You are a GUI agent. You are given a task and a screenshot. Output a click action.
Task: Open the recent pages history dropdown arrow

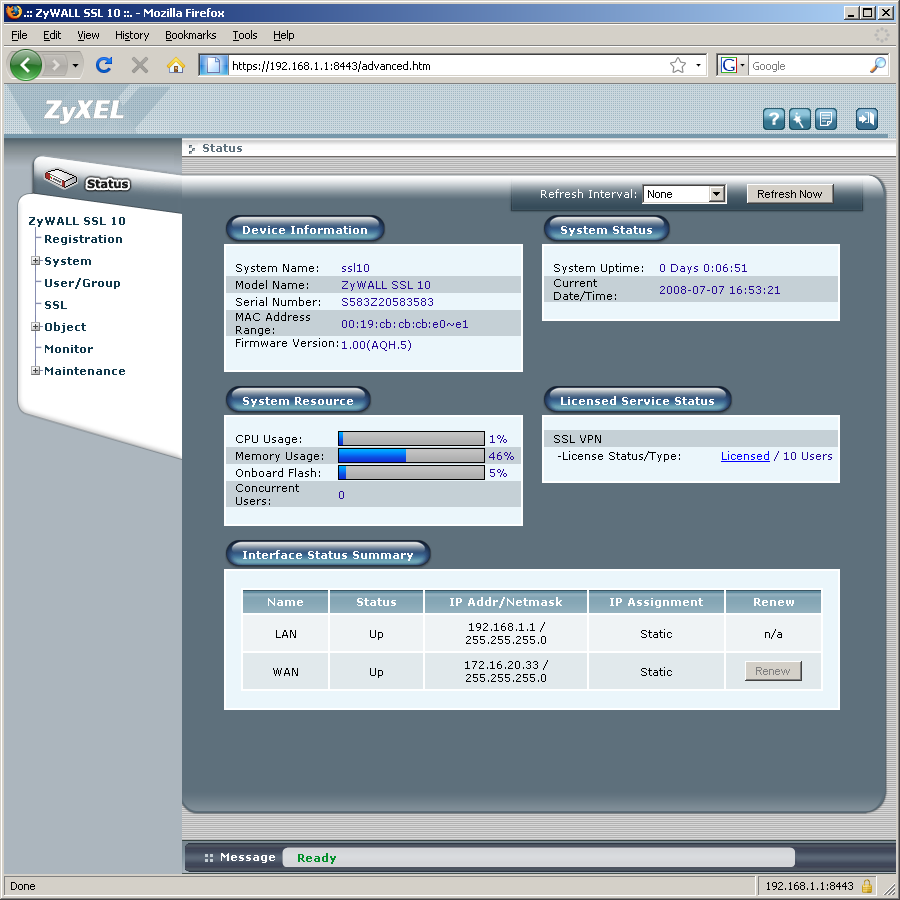(x=75, y=65)
